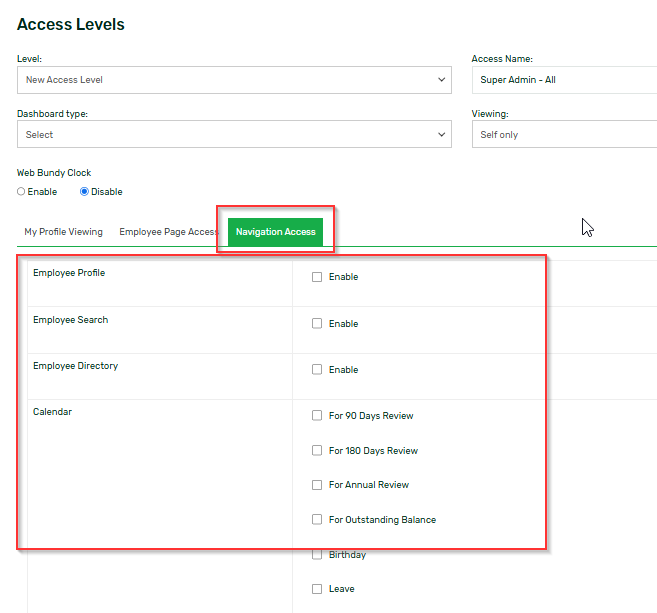Viewport: 657px width, 613px height.
Task: Open the Navigation Access tab
Action: pos(275,232)
